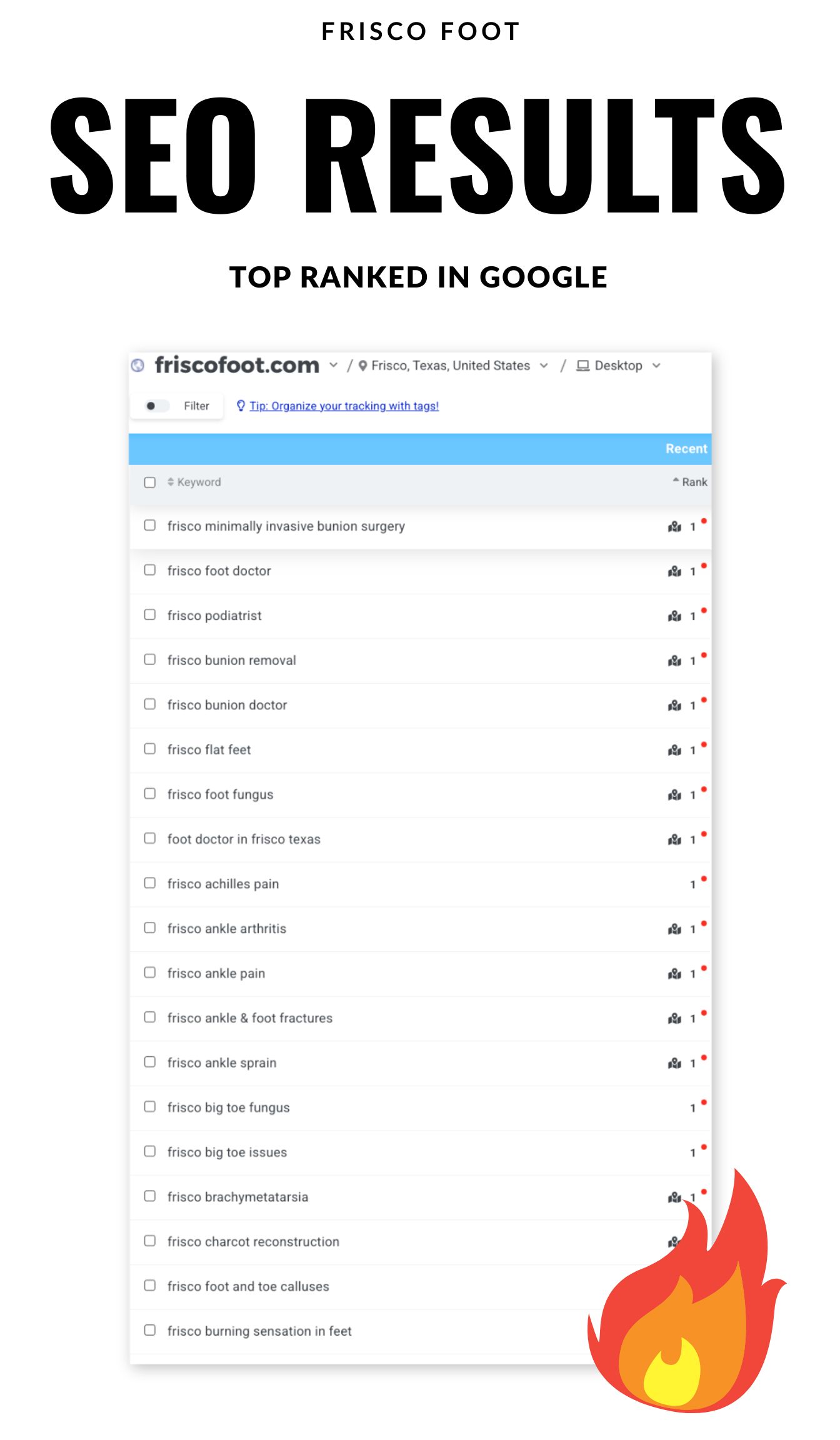Open the Frisco, Texas location dropdown
The width and height of the screenshot is (840, 1440).
click(544, 366)
